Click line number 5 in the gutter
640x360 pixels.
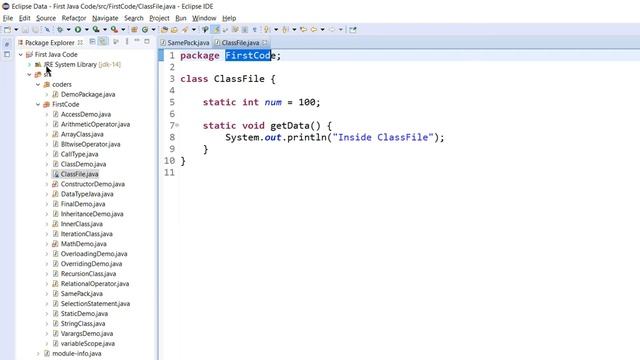(x=172, y=102)
